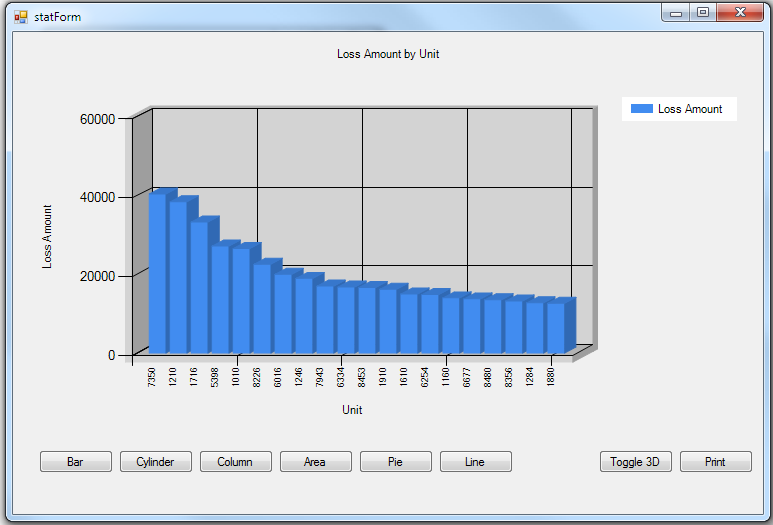Choose the Line chart button
This screenshot has height=525, width=773.
pyautogui.click(x=476, y=461)
